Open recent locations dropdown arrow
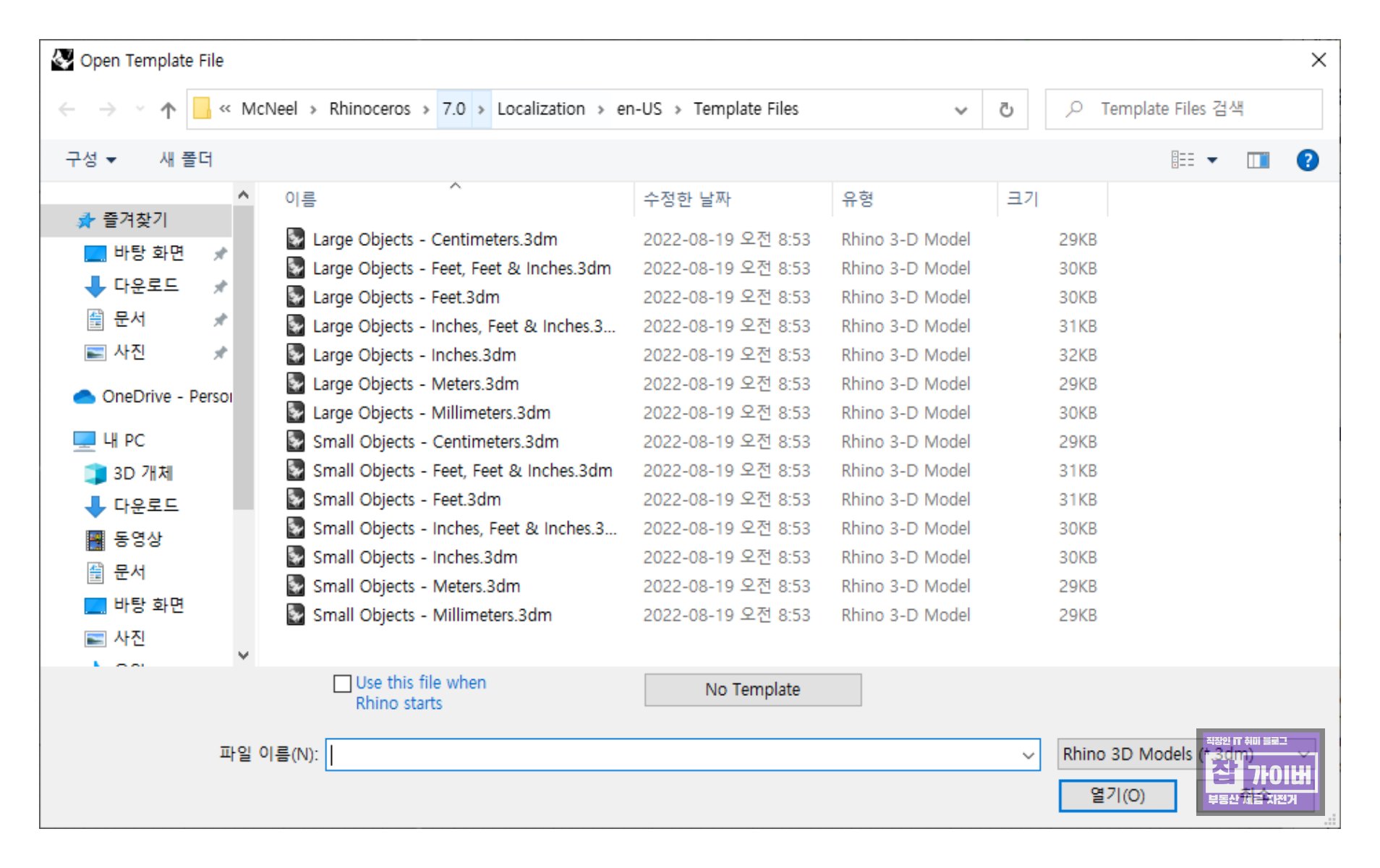The image size is (1380, 868). click(140, 109)
